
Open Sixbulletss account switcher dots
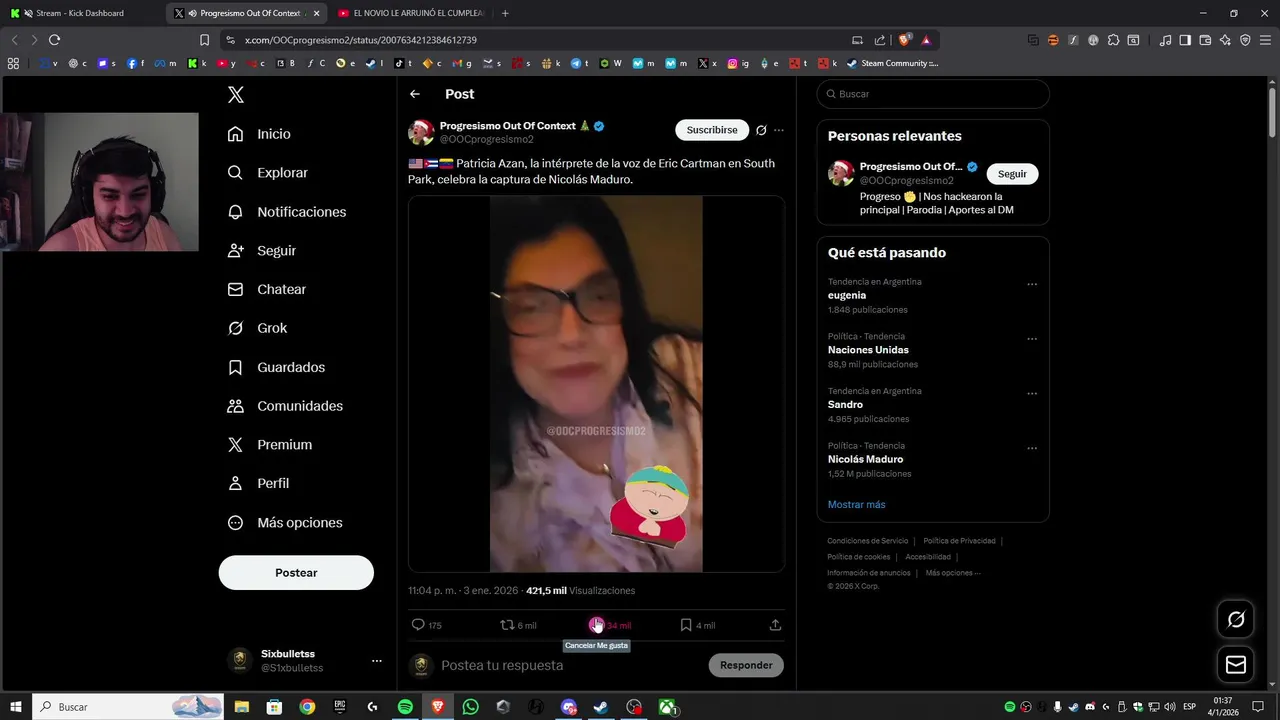(377, 661)
